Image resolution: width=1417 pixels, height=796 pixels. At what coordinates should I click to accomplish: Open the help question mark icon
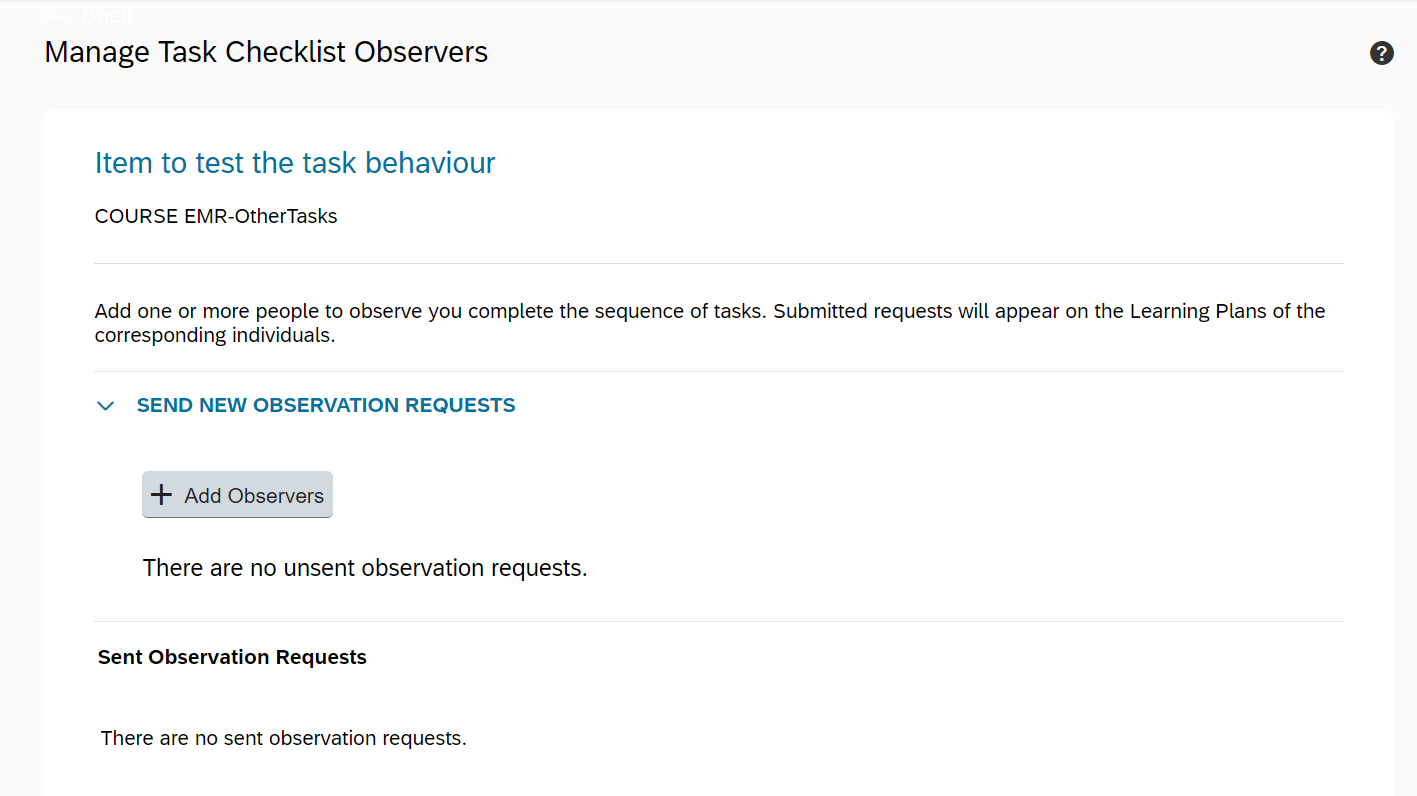1381,53
